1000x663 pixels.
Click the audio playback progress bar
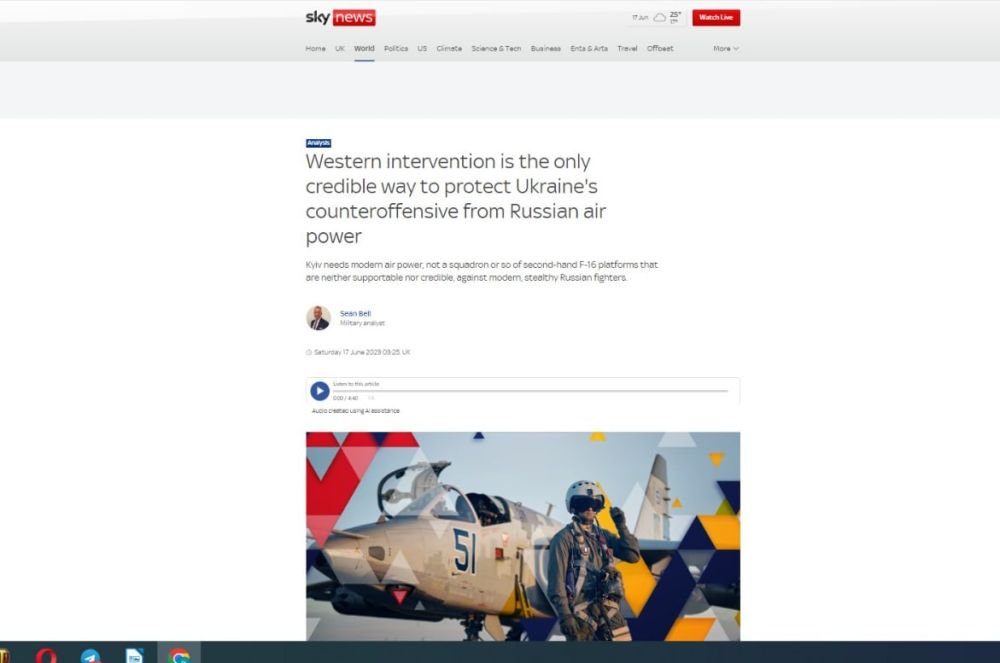(x=530, y=388)
